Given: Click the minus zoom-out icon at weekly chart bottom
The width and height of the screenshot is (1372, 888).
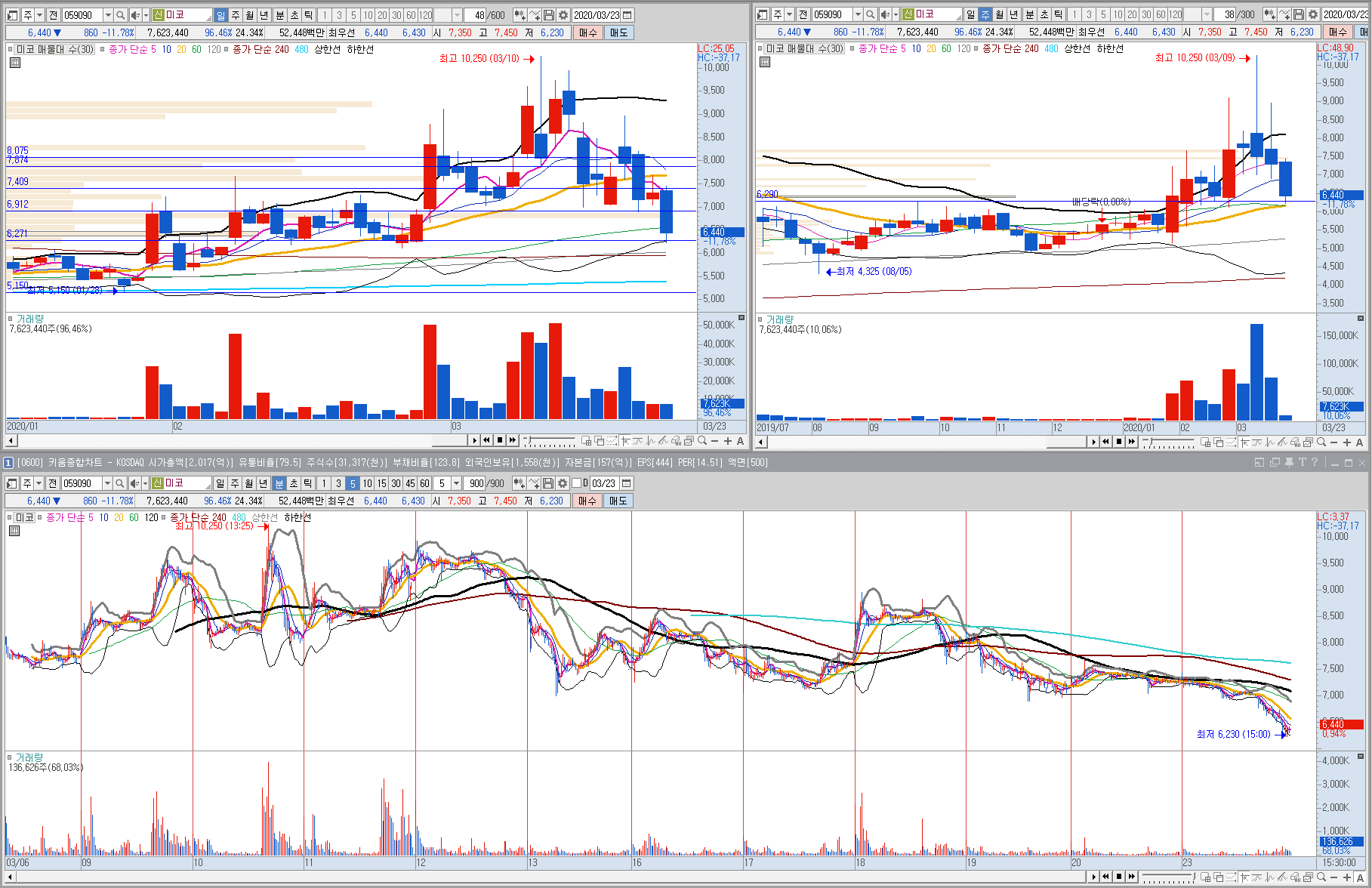Looking at the screenshot, I should 1333,442.
